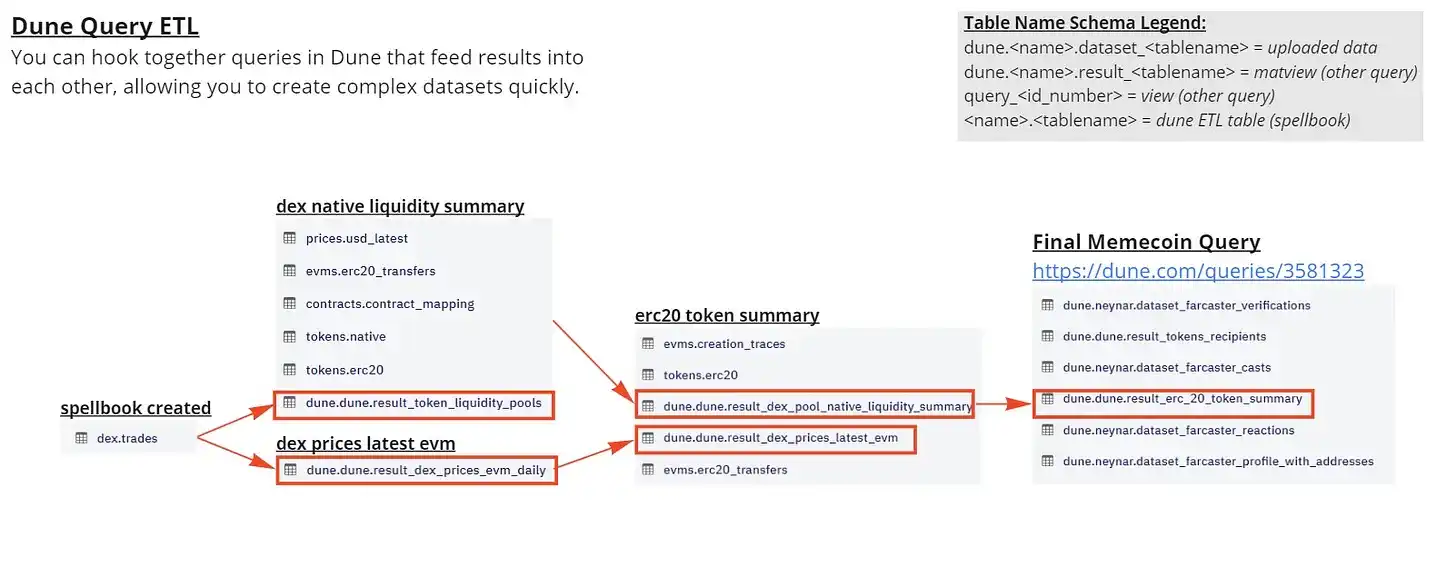1456x567 pixels.
Task: Select the dune.dune.result_token_liquidity_pools table entry
Action: click(423, 404)
